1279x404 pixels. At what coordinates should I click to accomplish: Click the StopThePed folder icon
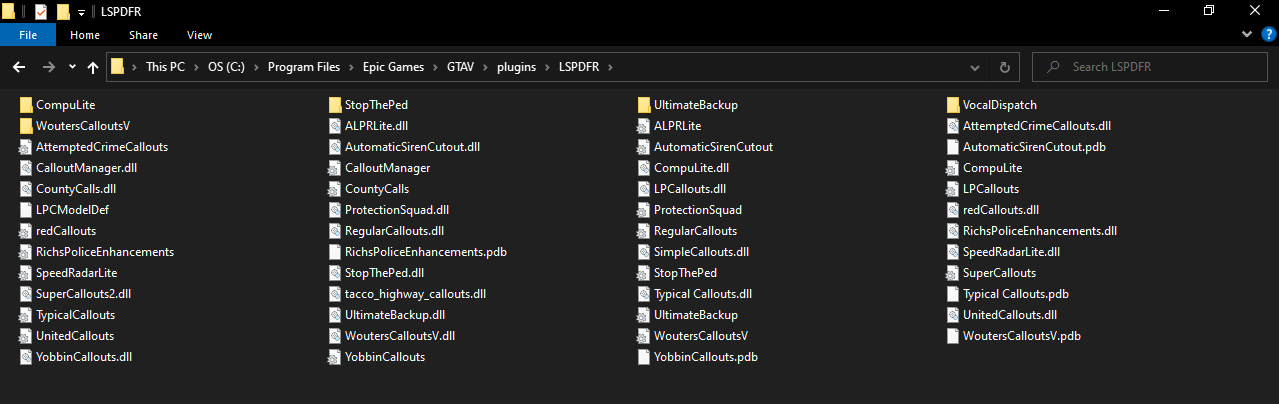tap(335, 105)
